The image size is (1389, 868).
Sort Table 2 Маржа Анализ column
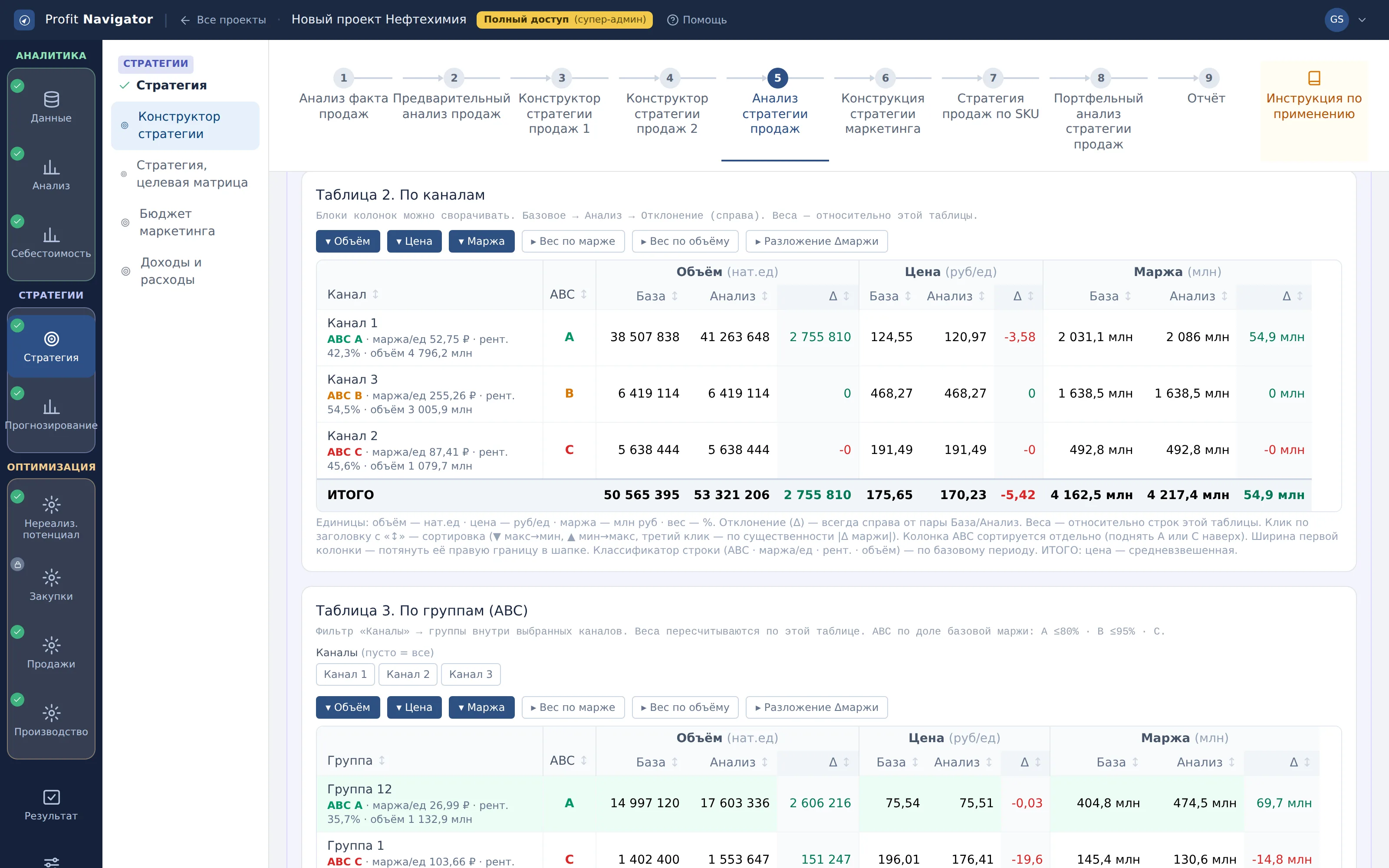(1224, 296)
